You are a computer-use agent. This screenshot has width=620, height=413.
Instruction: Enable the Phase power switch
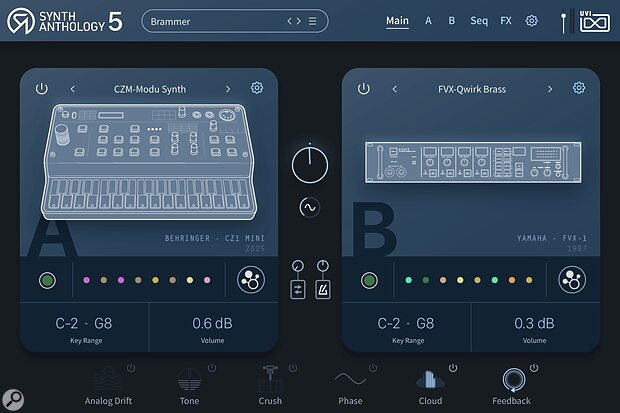(x=373, y=368)
